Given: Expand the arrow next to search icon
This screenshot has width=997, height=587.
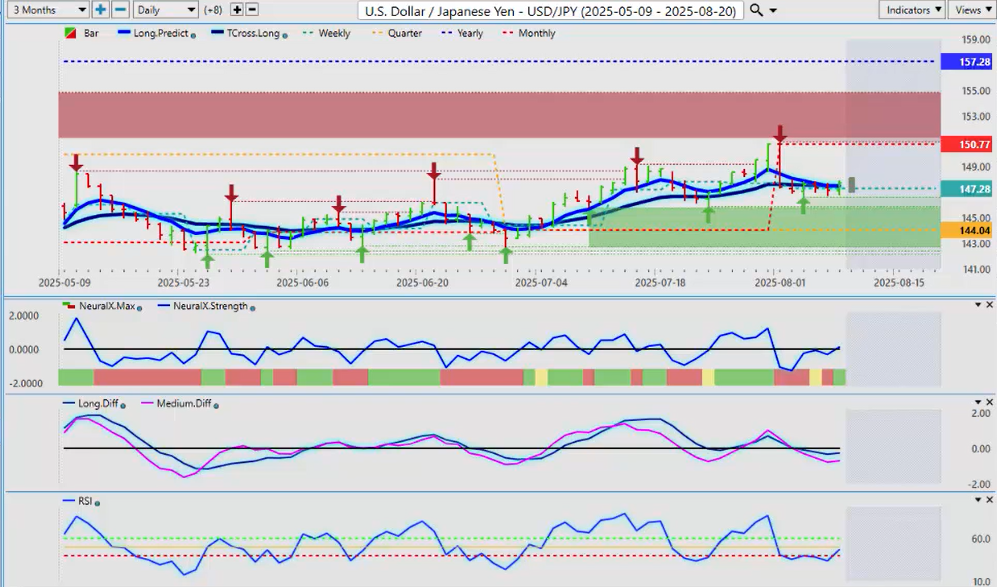Looking at the screenshot, I should click(773, 10).
